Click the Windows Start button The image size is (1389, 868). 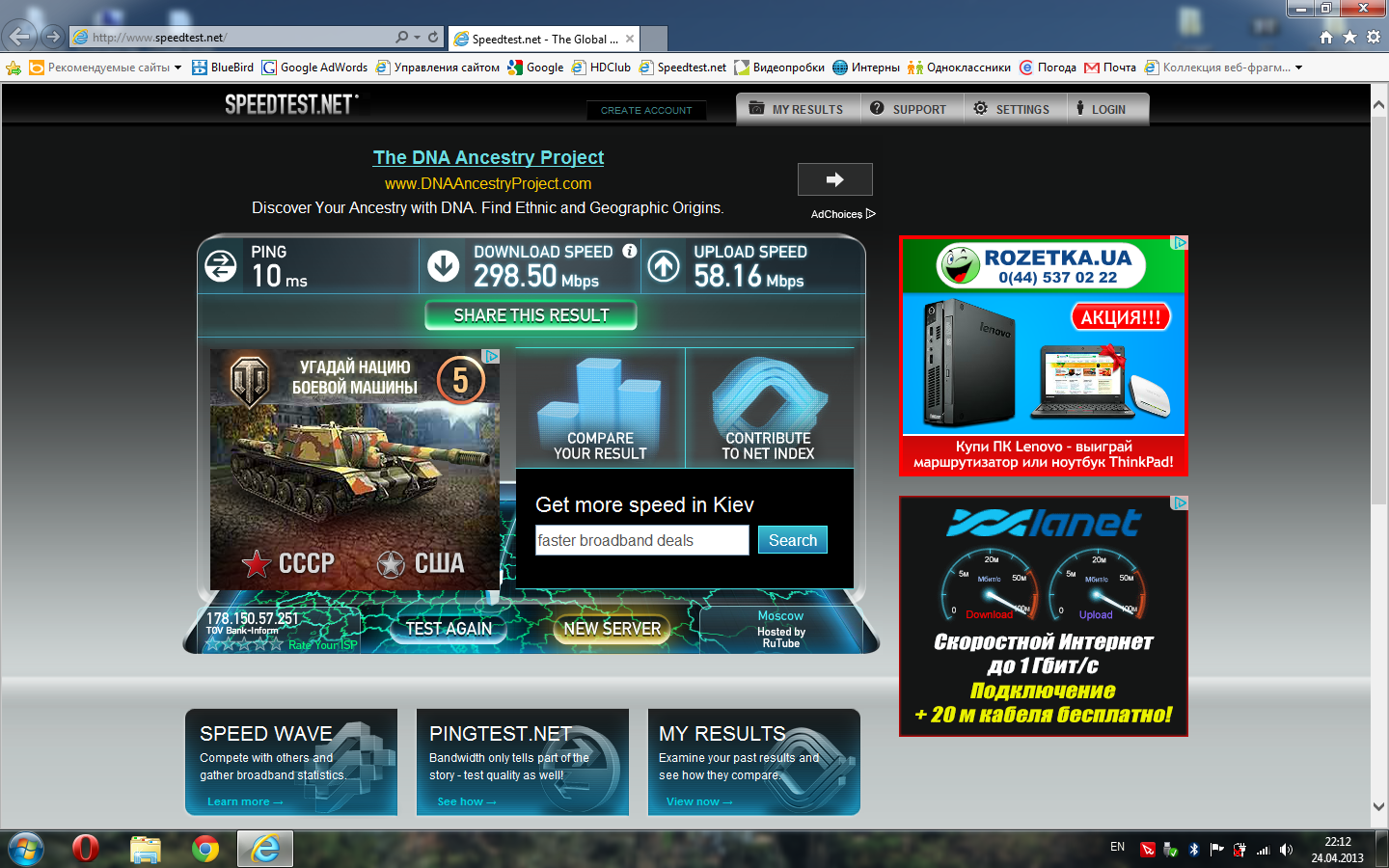[26, 849]
